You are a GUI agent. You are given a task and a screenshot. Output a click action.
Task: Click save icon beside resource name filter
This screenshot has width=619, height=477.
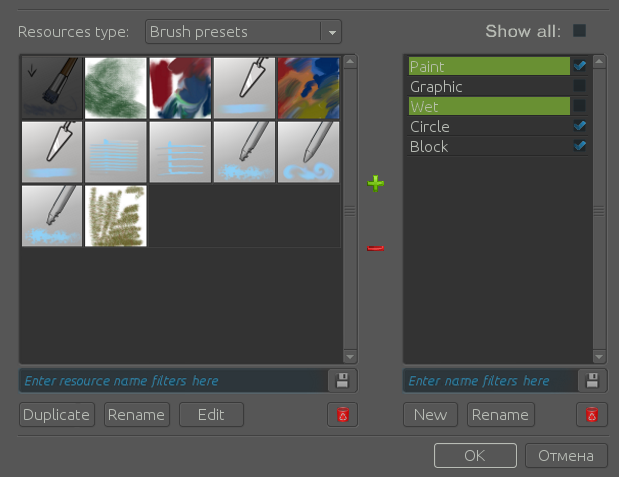342,380
